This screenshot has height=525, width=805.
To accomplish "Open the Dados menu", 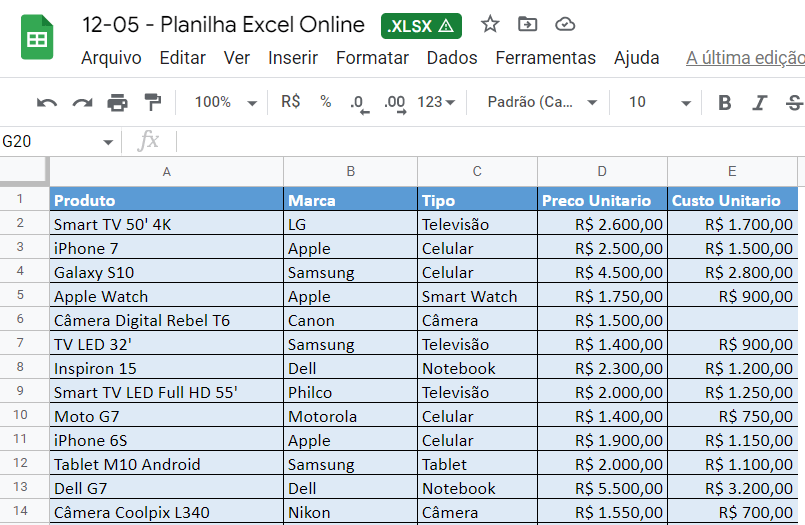I will pyautogui.click(x=452, y=58).
